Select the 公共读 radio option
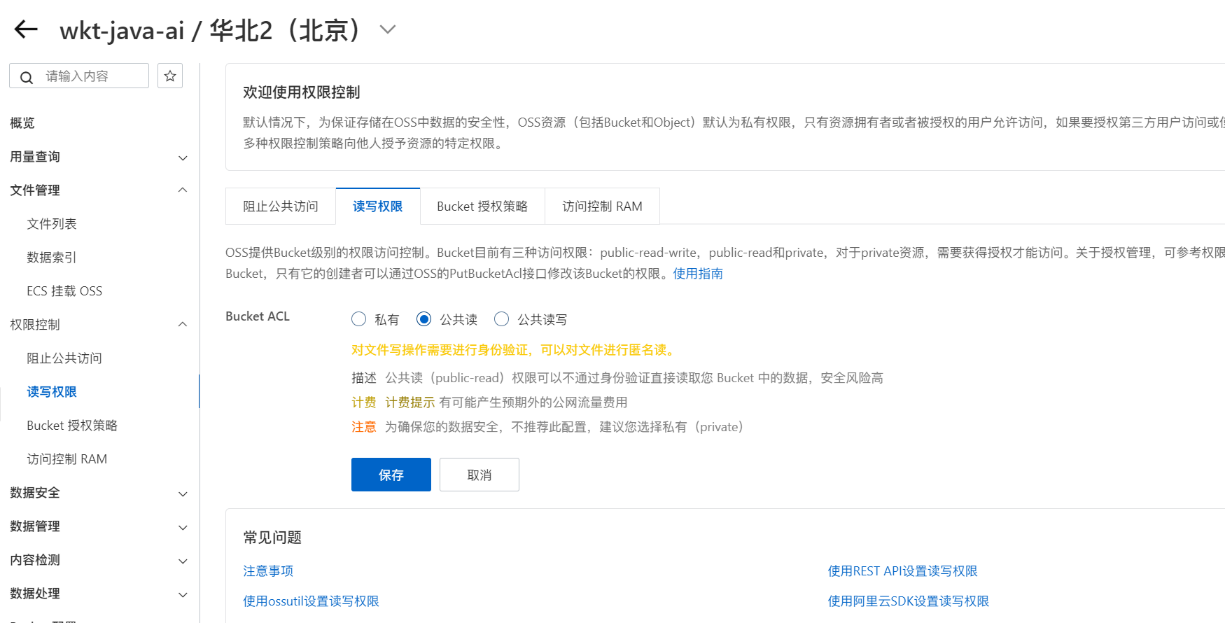Viewport: 1225px width, 623px height. tap(424, 320)
